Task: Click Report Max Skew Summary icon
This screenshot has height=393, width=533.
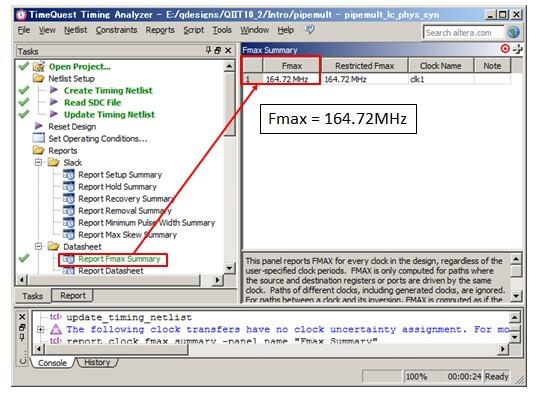Action: tap(68, 235)
